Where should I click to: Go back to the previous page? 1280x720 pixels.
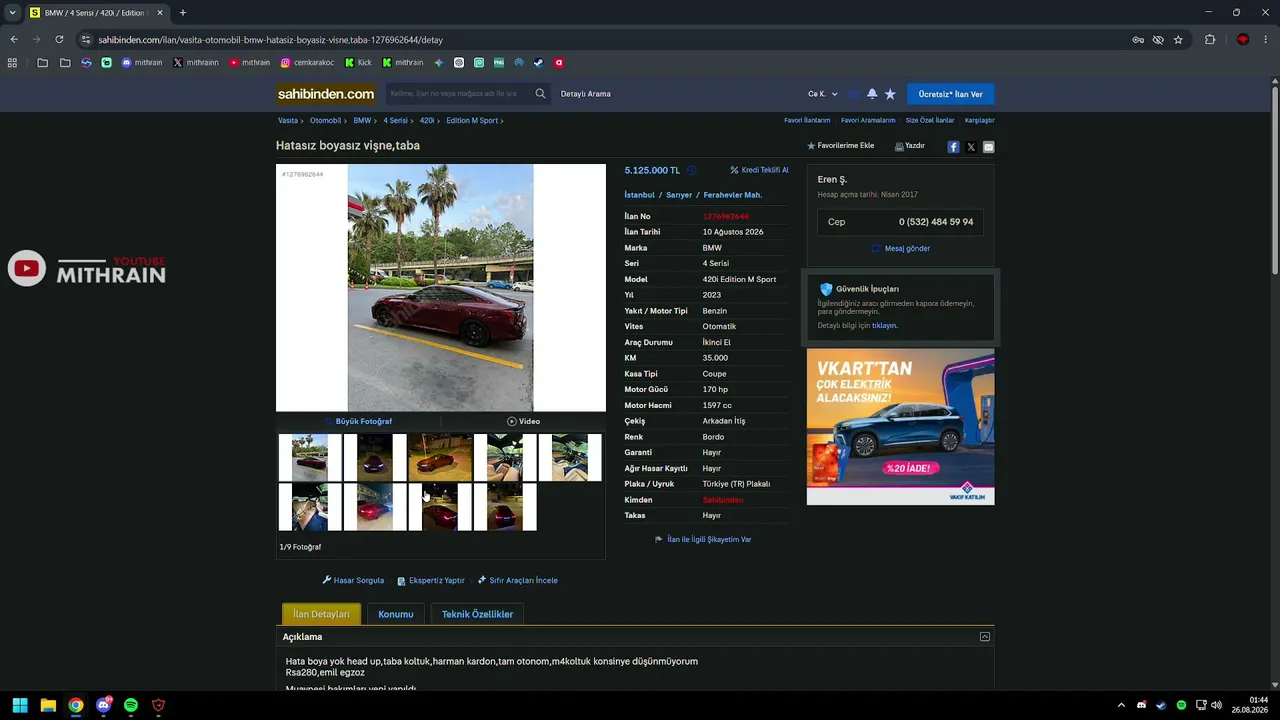(x=14, y=40)
